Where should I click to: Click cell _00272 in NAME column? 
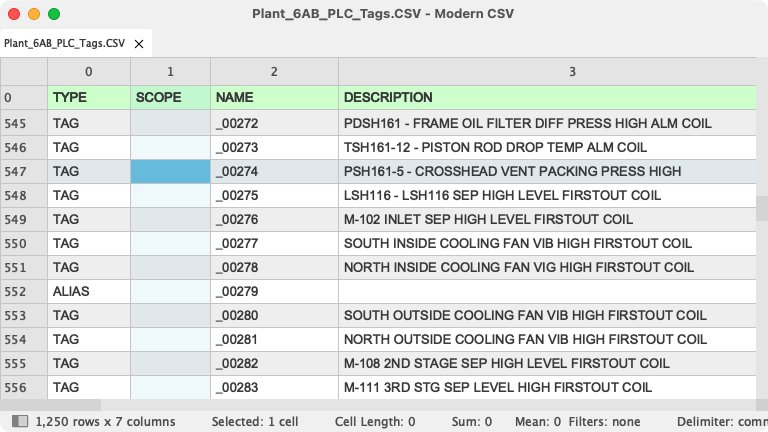pyautogui.click(x=274, y=123)
